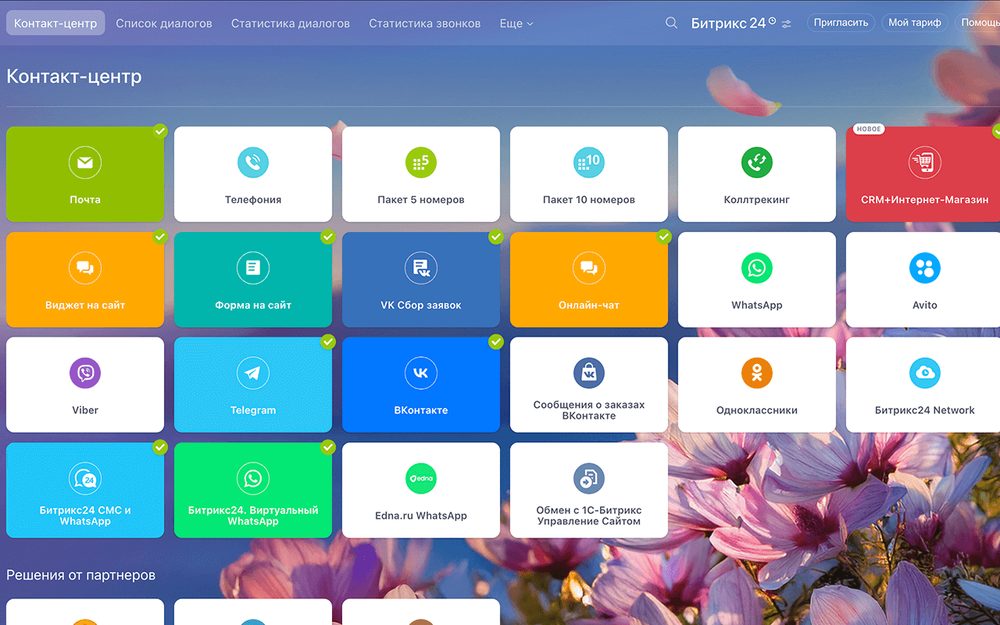Click the Viber card label text
Image resolution: width=1000 pixels, height=625 pixels.
coord(85,410)
